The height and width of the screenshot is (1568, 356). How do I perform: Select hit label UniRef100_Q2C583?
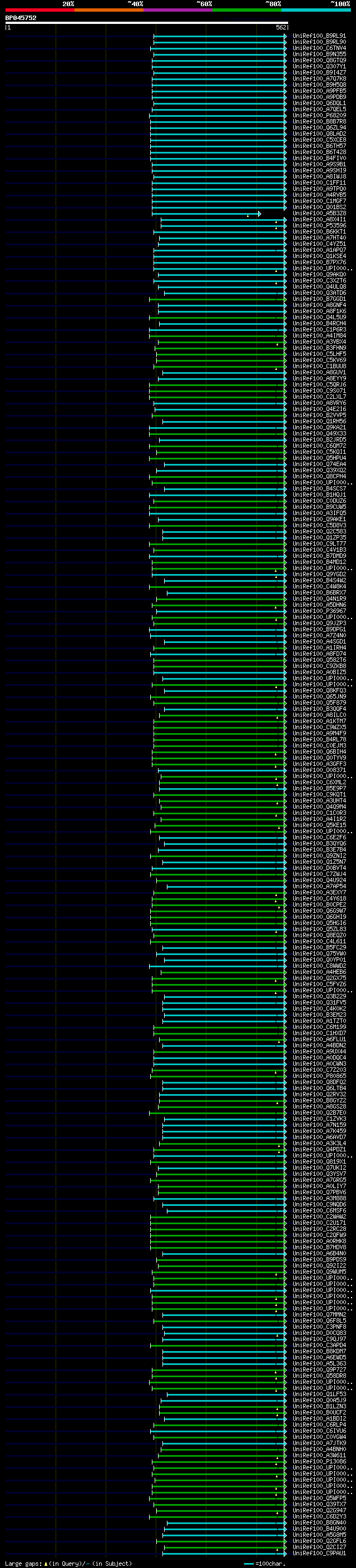[x=319, y=532]
